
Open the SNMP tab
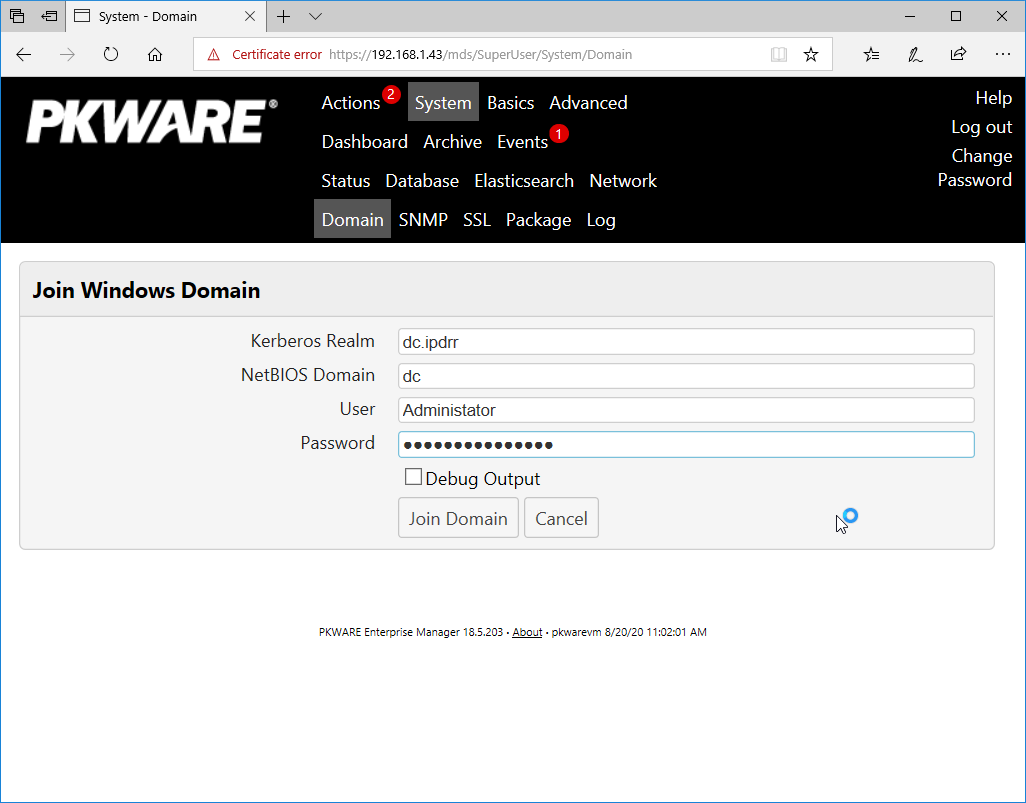(423, 220)
